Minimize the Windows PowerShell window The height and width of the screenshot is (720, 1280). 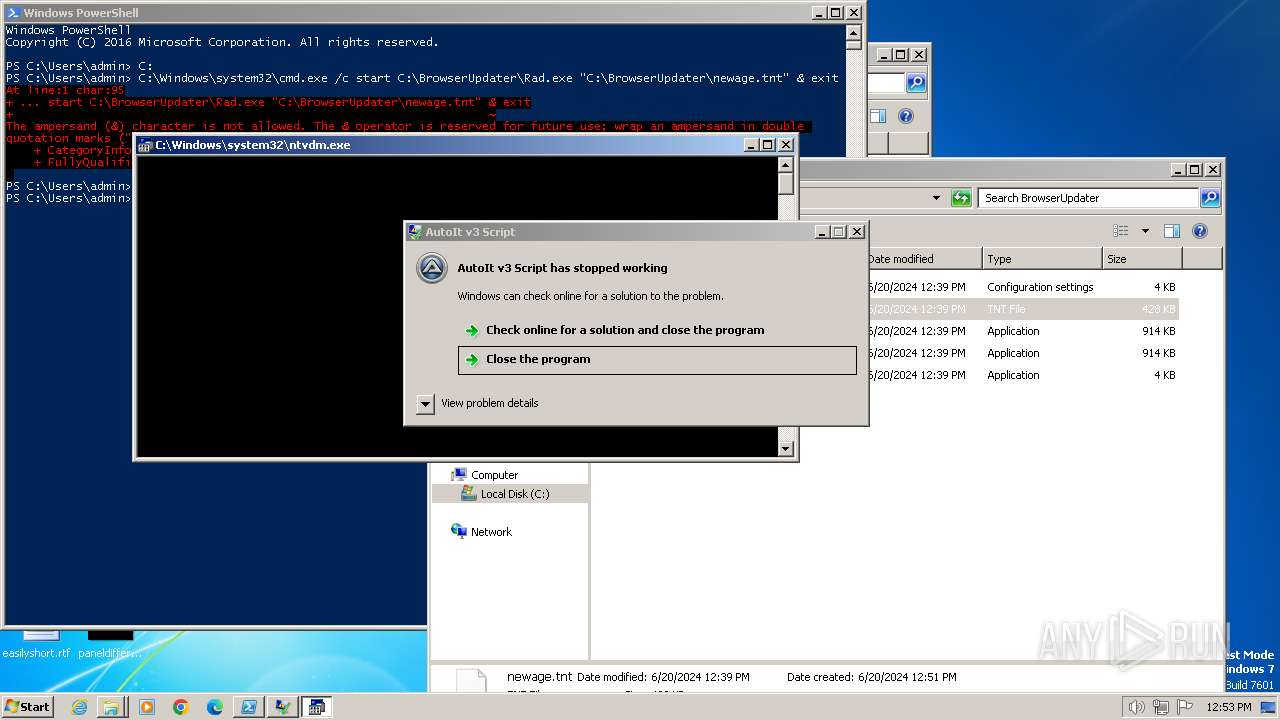(x=818, y=13)
